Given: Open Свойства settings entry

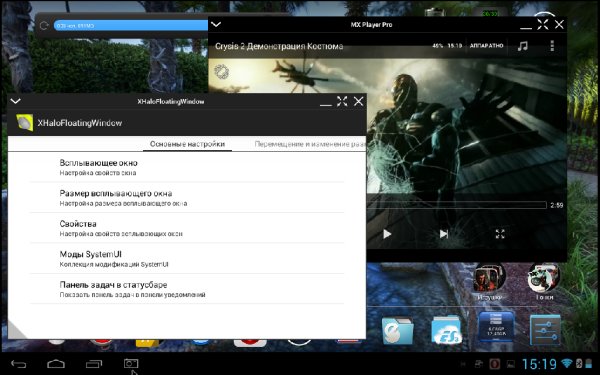Looking at the screenshot, I should click(187, 228).
